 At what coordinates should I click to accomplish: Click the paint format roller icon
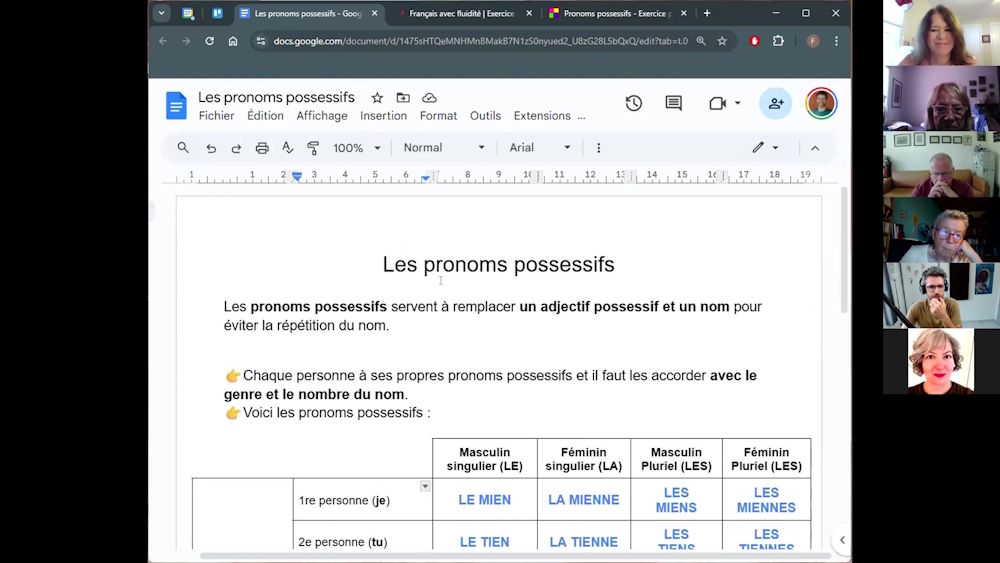click(x=313, y=148)
